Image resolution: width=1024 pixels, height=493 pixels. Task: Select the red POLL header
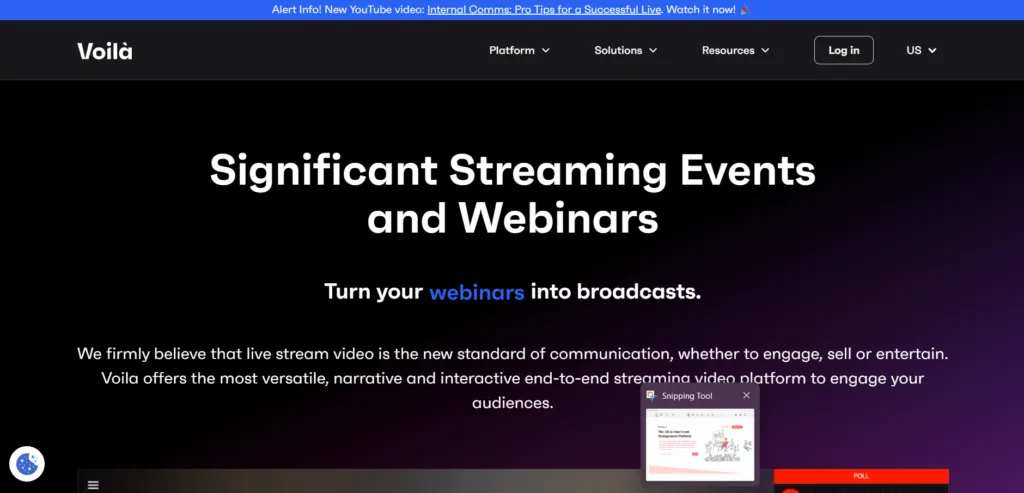861,476
